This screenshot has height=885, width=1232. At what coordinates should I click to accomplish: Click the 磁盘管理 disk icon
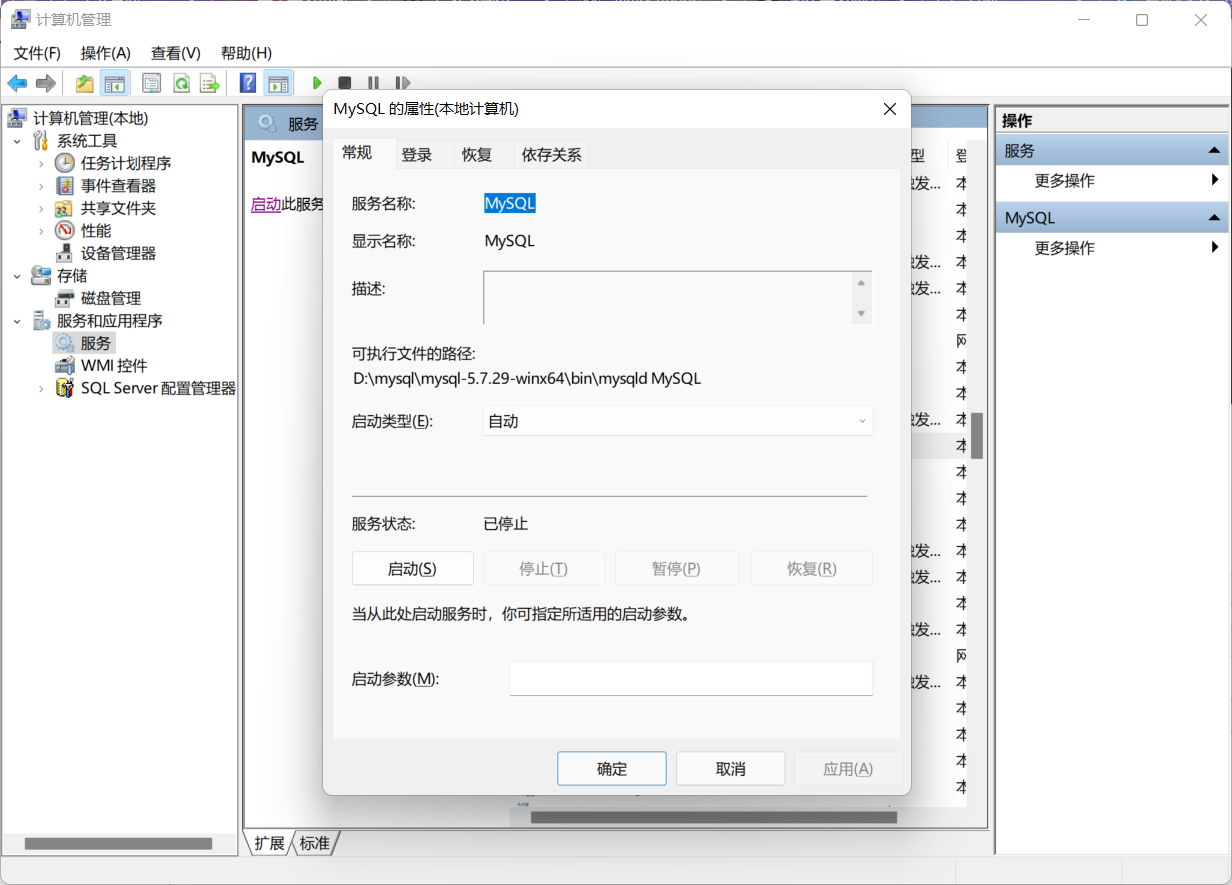[x=64, y=298]
